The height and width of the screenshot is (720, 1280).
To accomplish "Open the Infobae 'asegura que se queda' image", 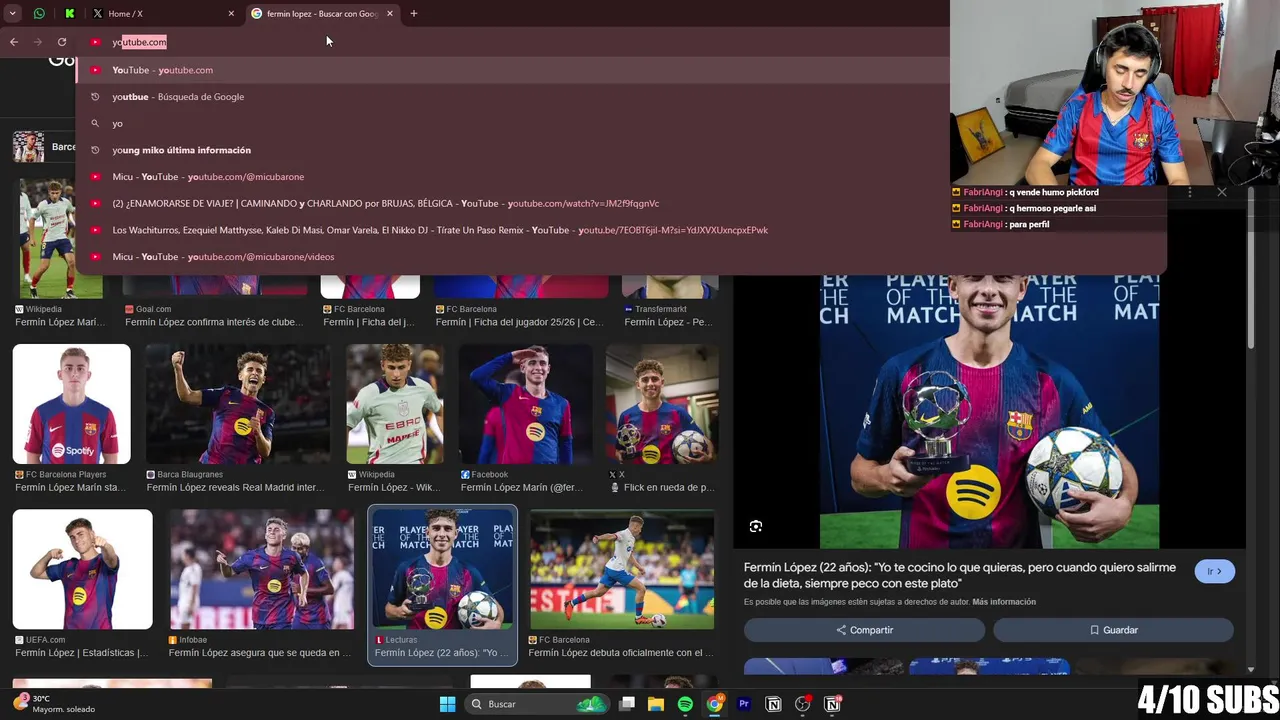I will pos(262,569).
